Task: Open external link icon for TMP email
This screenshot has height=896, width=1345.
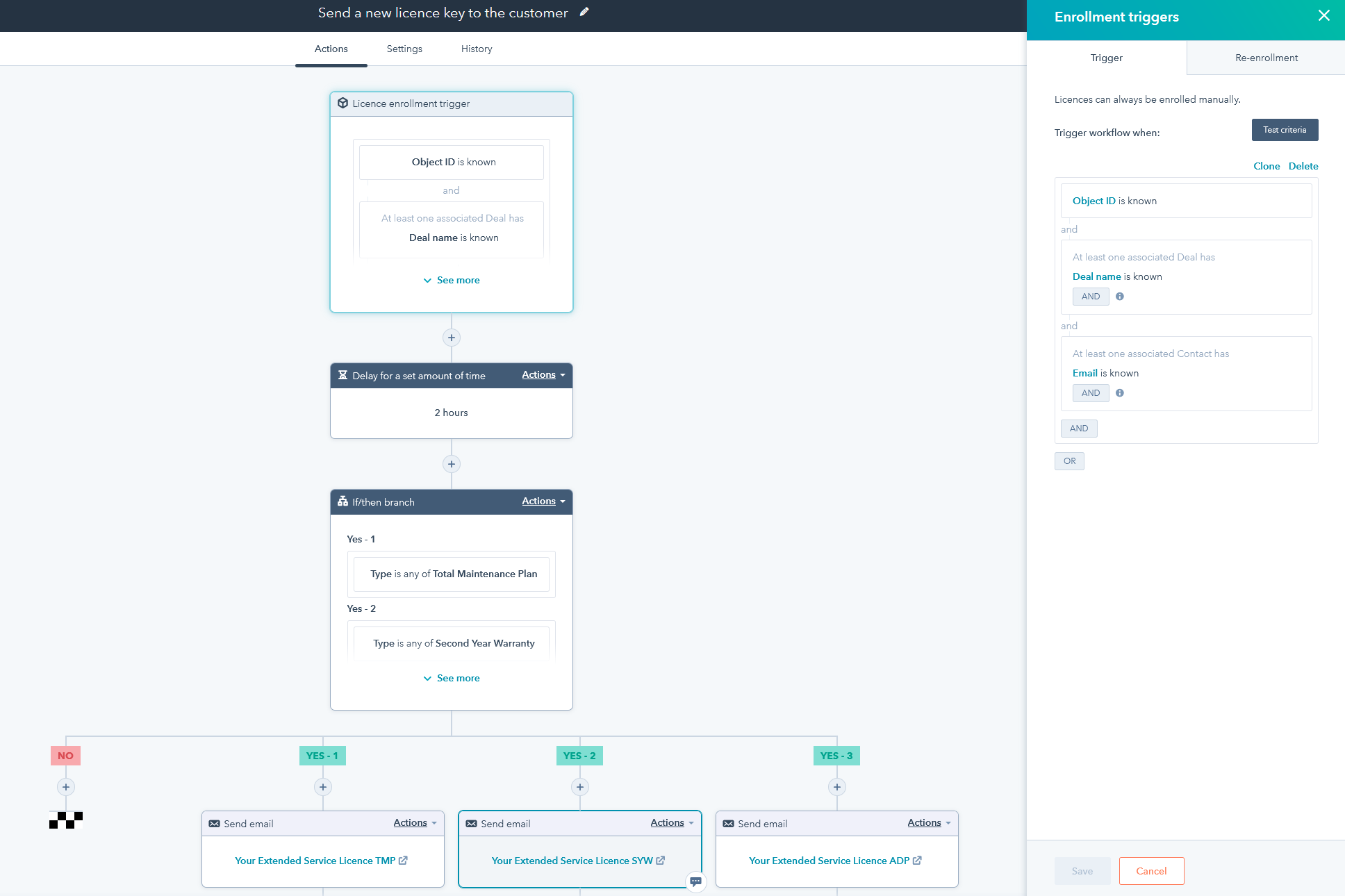Action: pos(403,861)
